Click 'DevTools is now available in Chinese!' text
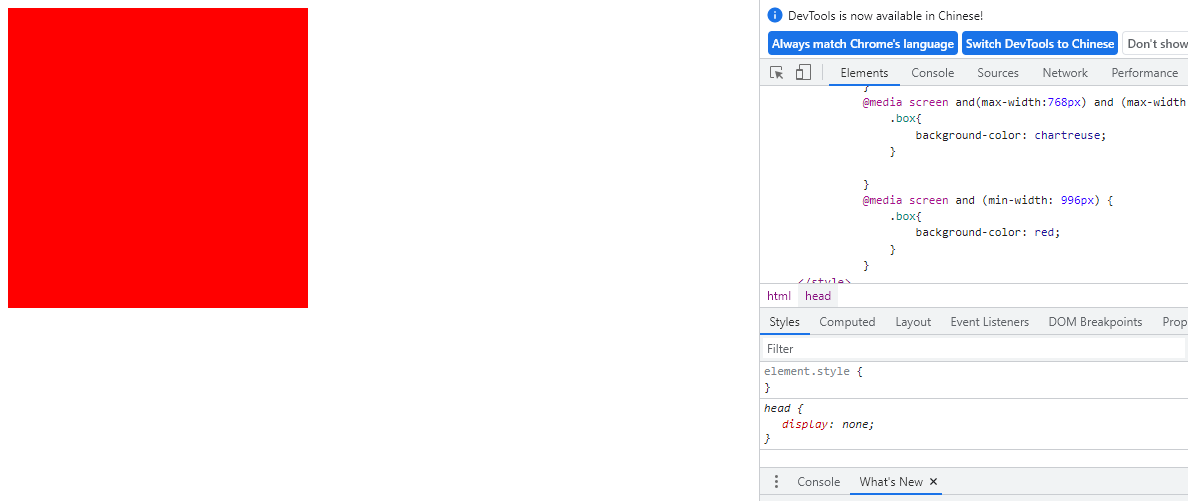Image resolution: width=1188 pixels, height=501 pixels. tap(885, 15)
